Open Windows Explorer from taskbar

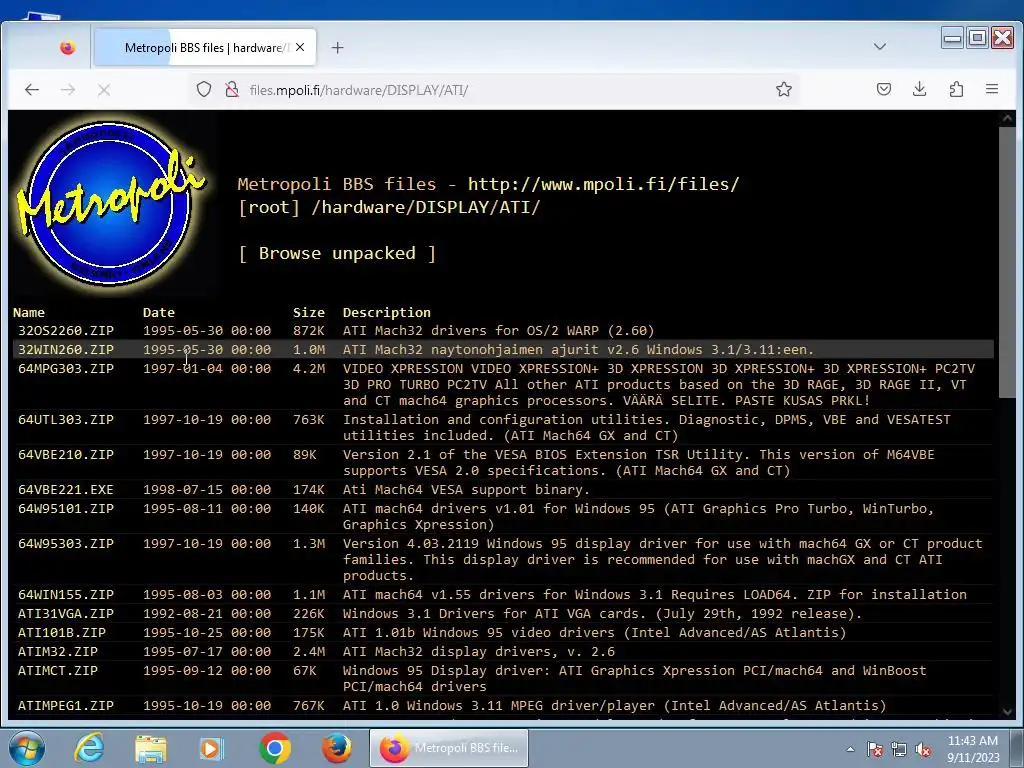(x=150, y=748)
